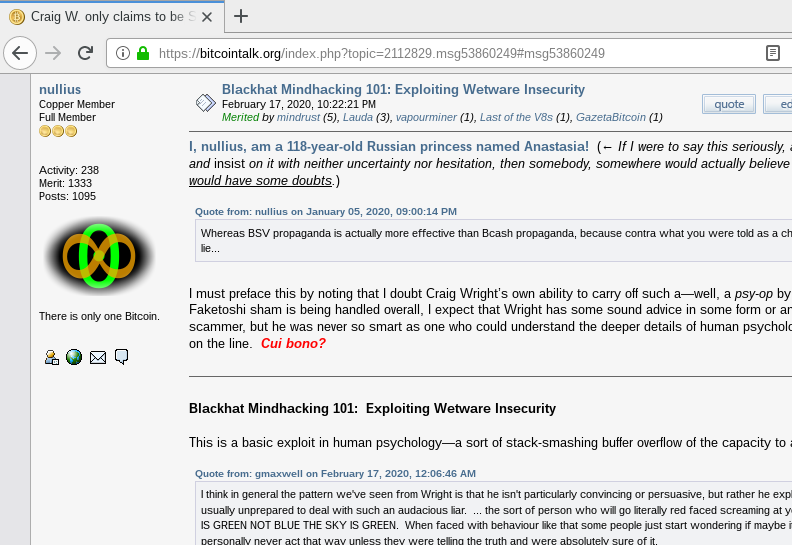The height and width of the screenshot is (545, 792).
Task: Click the quote button
Action: 729,104
